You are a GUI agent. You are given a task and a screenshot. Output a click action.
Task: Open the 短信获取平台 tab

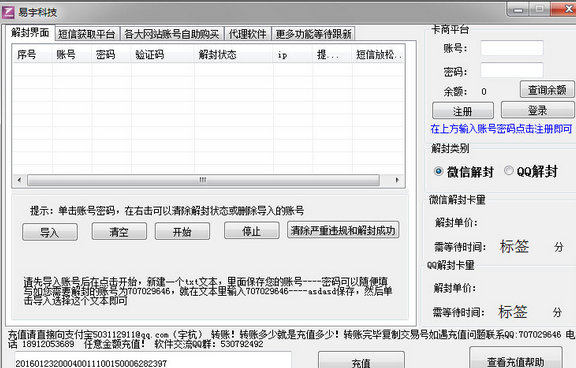point(87,34)
